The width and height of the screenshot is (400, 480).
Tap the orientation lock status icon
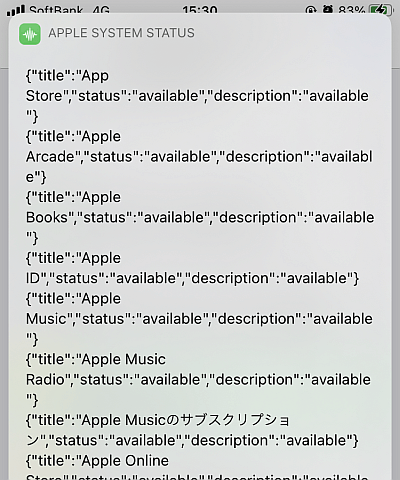(310, 11)
